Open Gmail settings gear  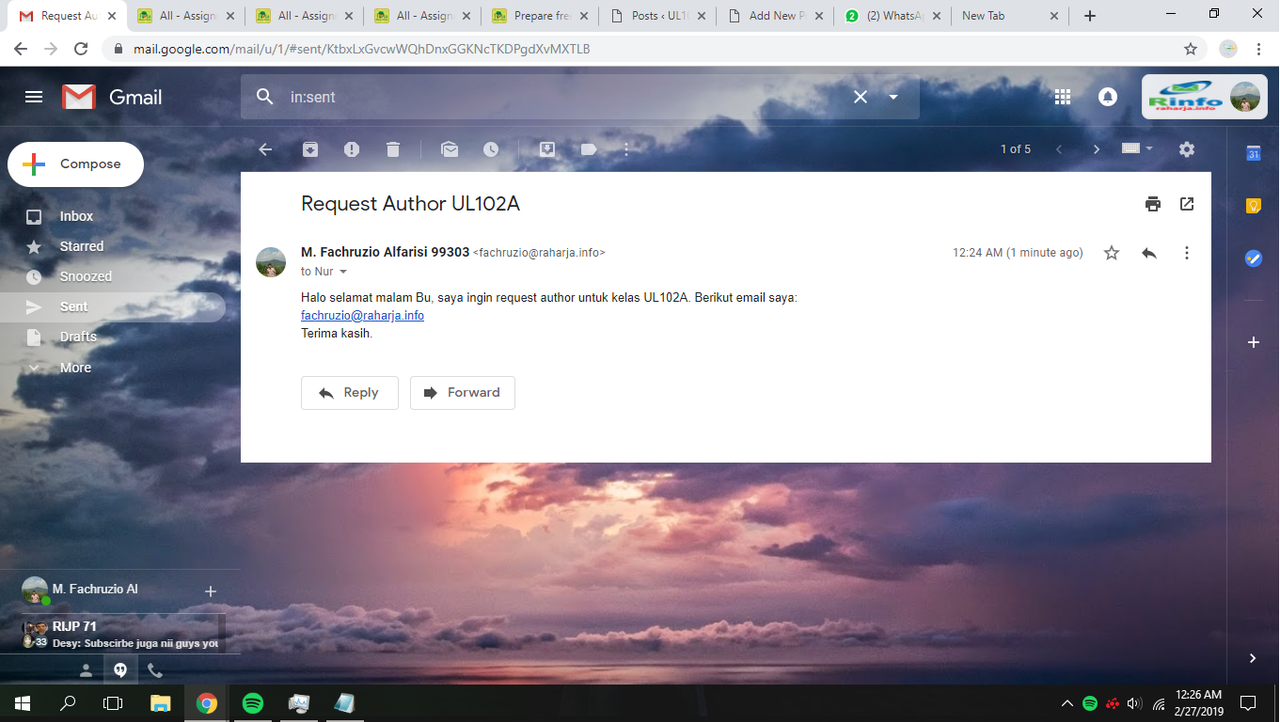point(1186,148)
